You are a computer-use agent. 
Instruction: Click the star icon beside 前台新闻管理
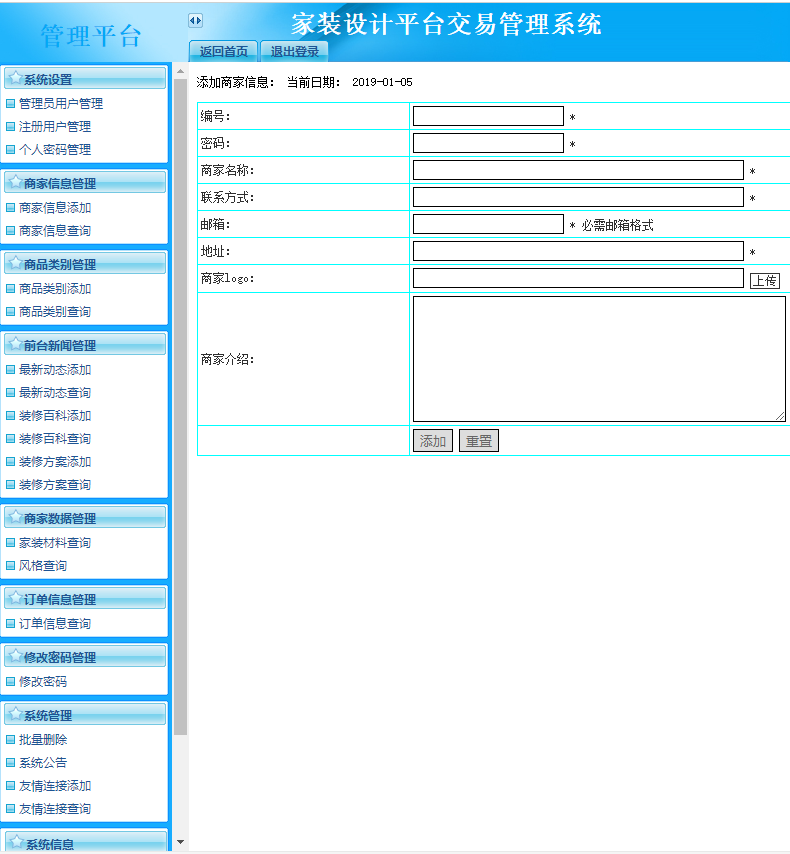[x=15, y=344]
